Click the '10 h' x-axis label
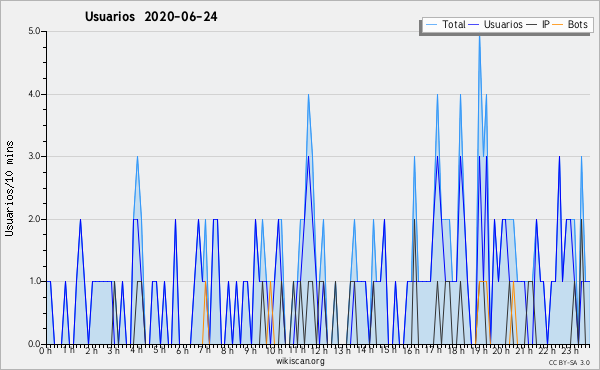 [274, 351]
